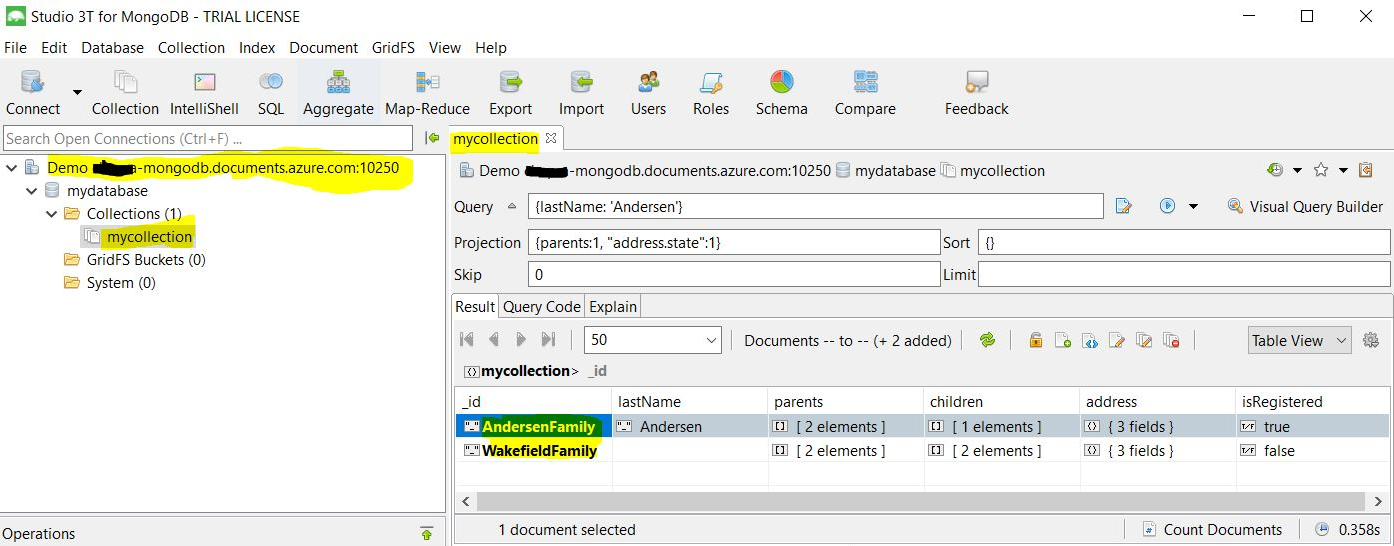
Task: Click the Feedback toolbar icon
Action: coord(976,93)
